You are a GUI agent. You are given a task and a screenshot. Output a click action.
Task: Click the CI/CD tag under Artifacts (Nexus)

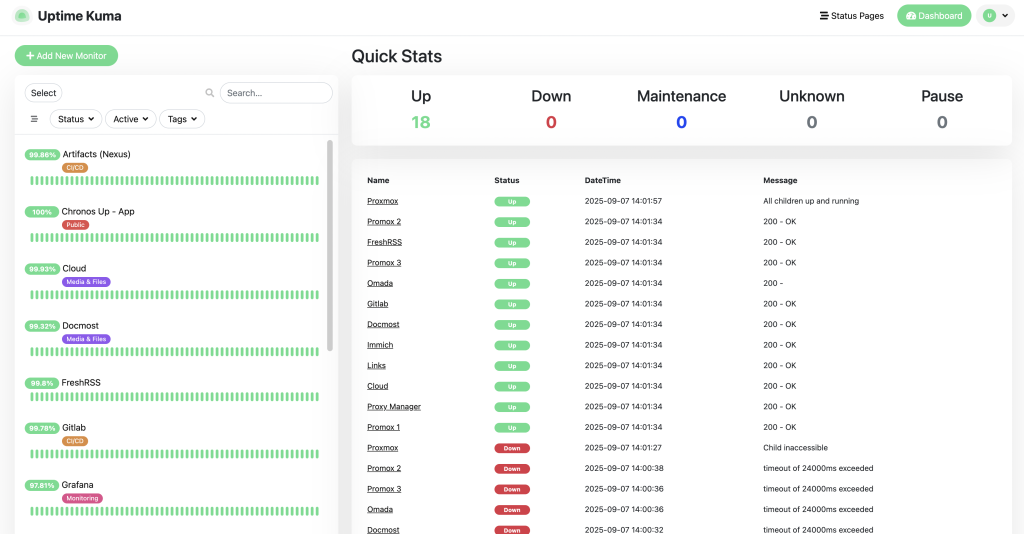tap(75, 168)
